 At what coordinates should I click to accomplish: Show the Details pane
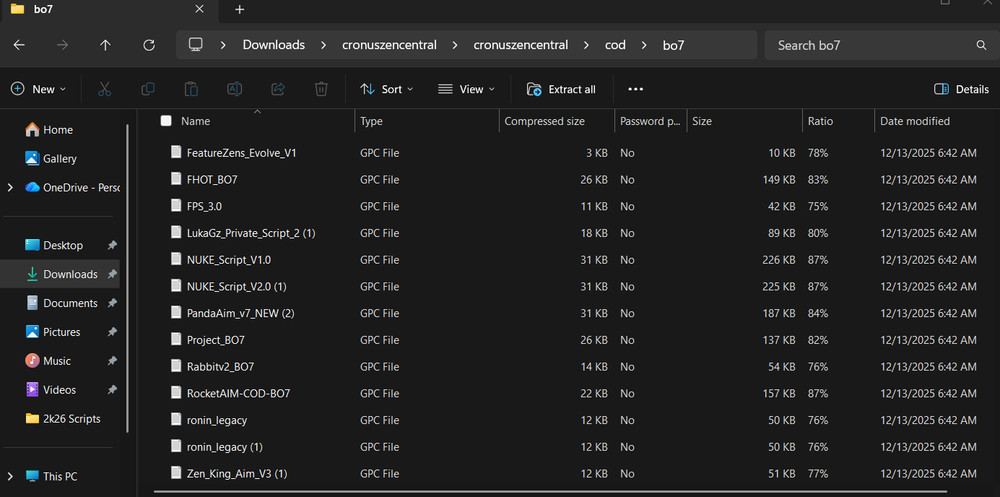(961, 89)
